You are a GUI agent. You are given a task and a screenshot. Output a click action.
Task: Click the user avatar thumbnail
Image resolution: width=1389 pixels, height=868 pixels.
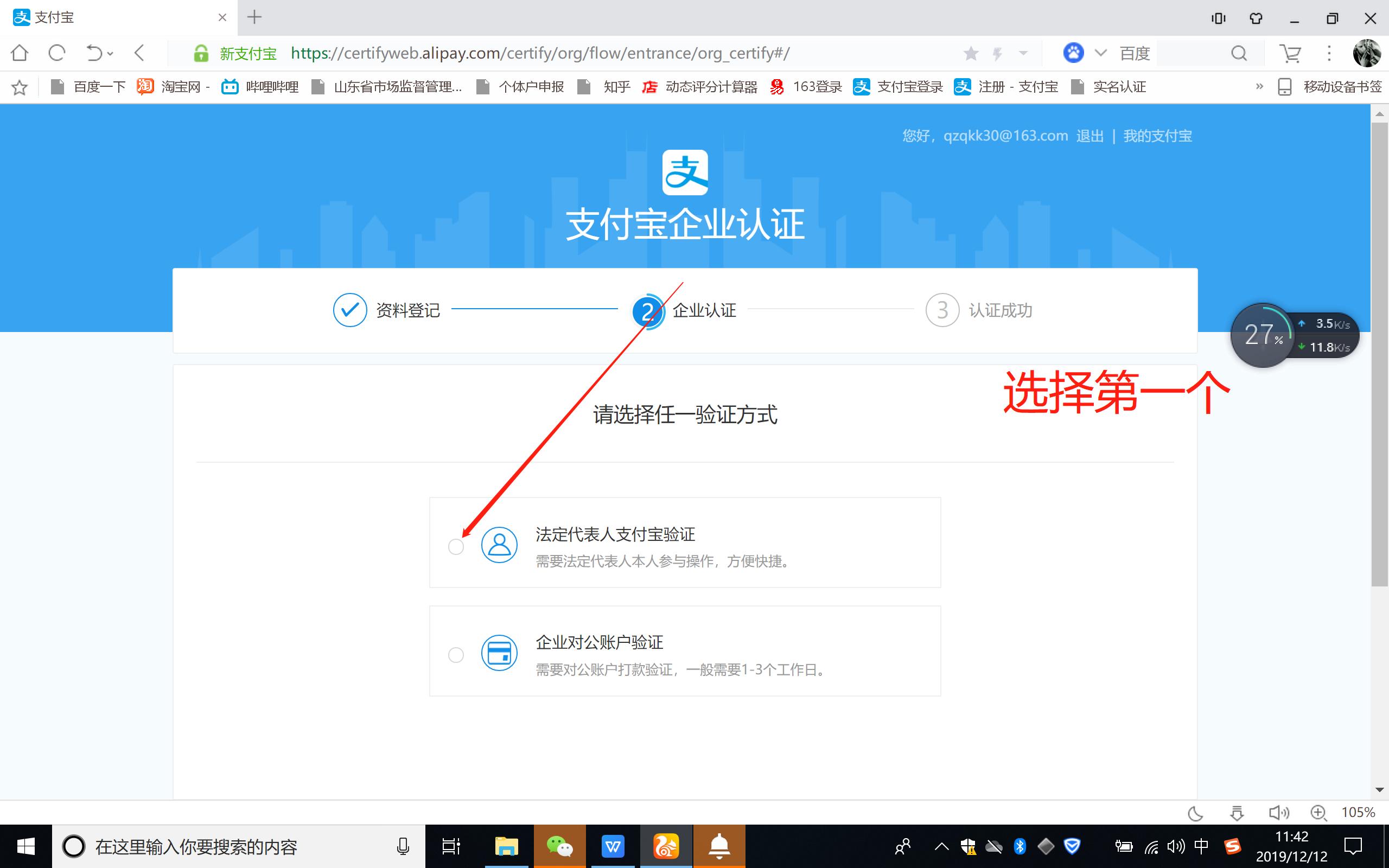coord(1367,53)
